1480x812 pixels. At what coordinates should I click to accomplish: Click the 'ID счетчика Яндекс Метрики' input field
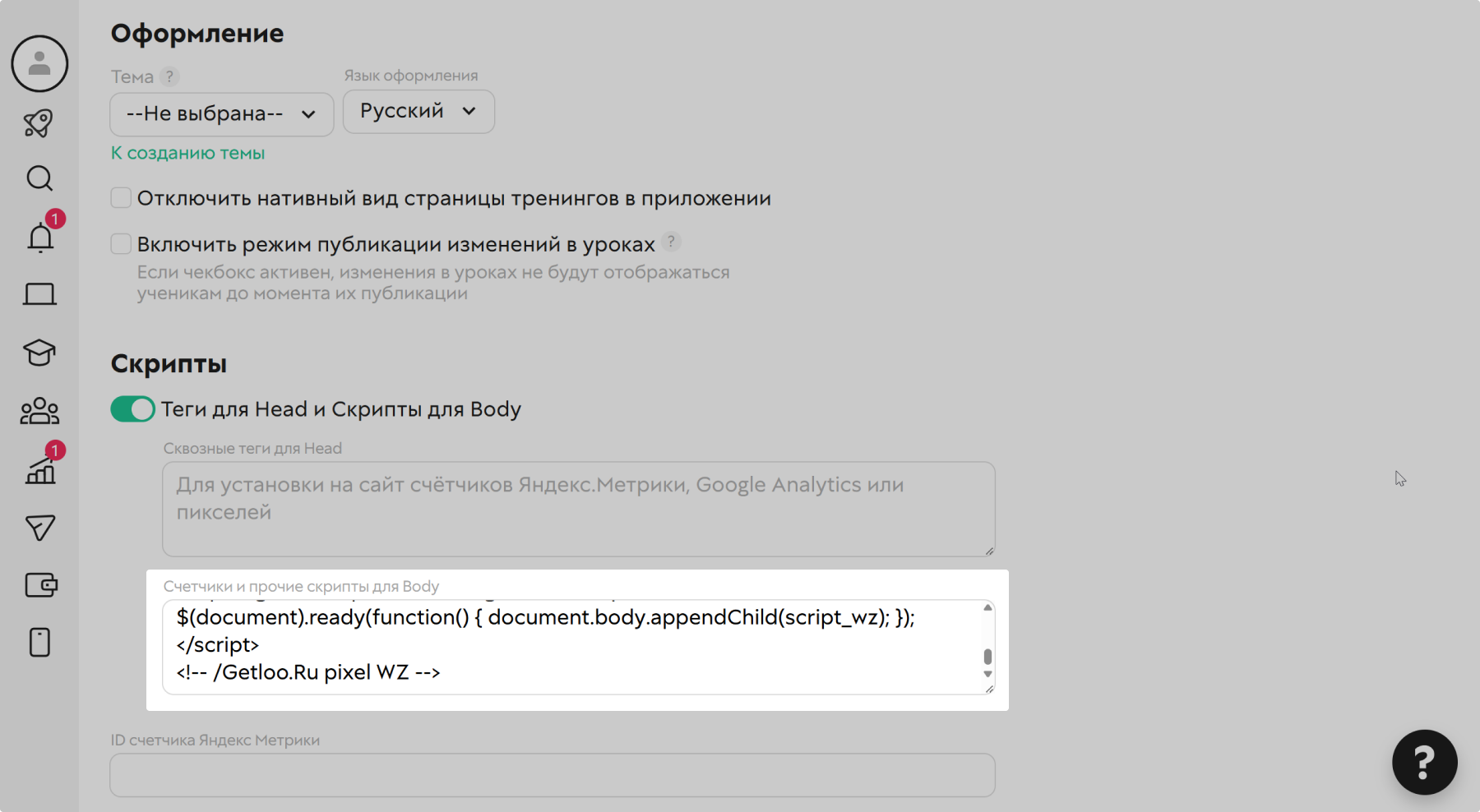(x=553, y=775)
